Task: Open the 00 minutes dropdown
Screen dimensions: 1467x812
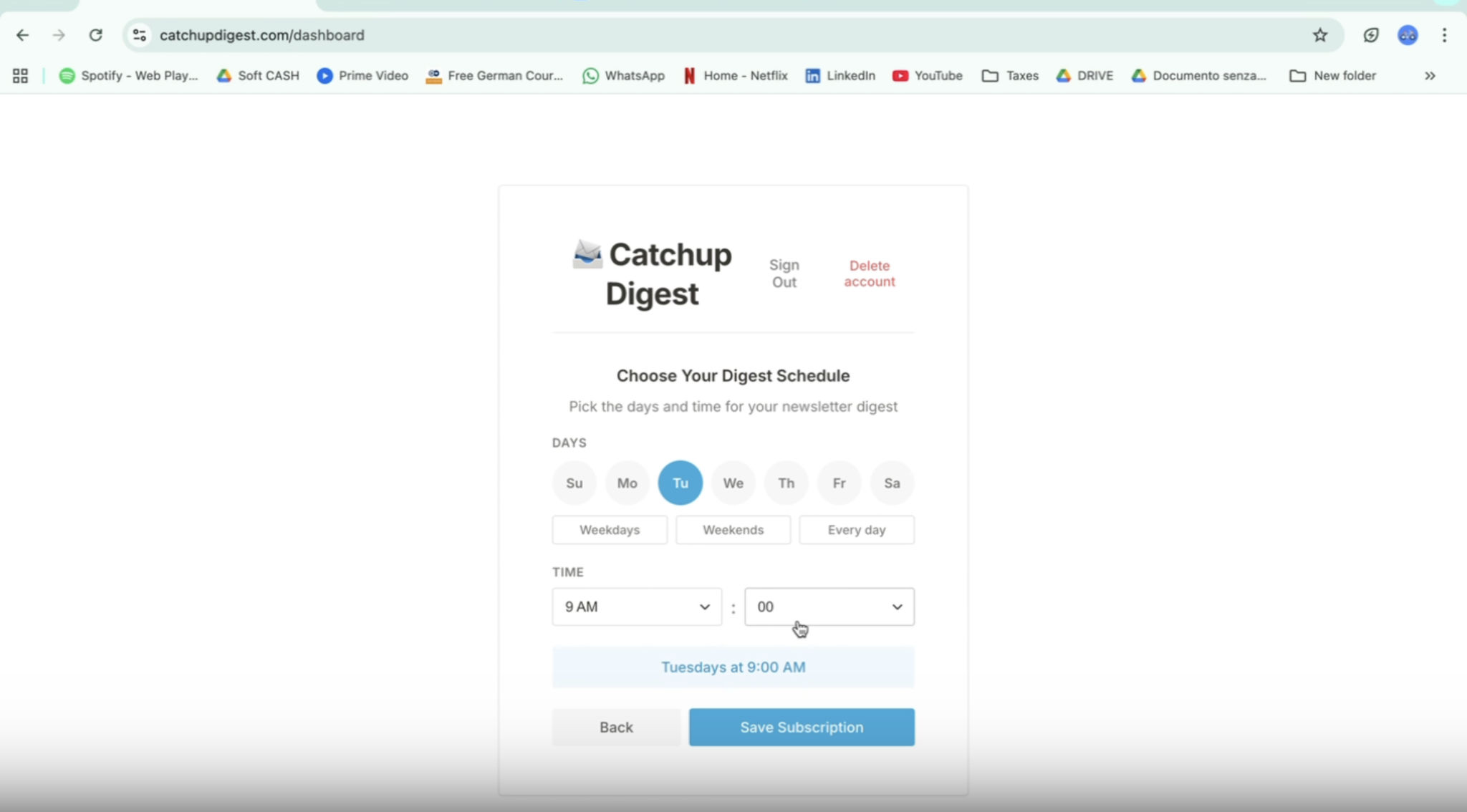Action: pyautogui.click(x=829, y=607)
